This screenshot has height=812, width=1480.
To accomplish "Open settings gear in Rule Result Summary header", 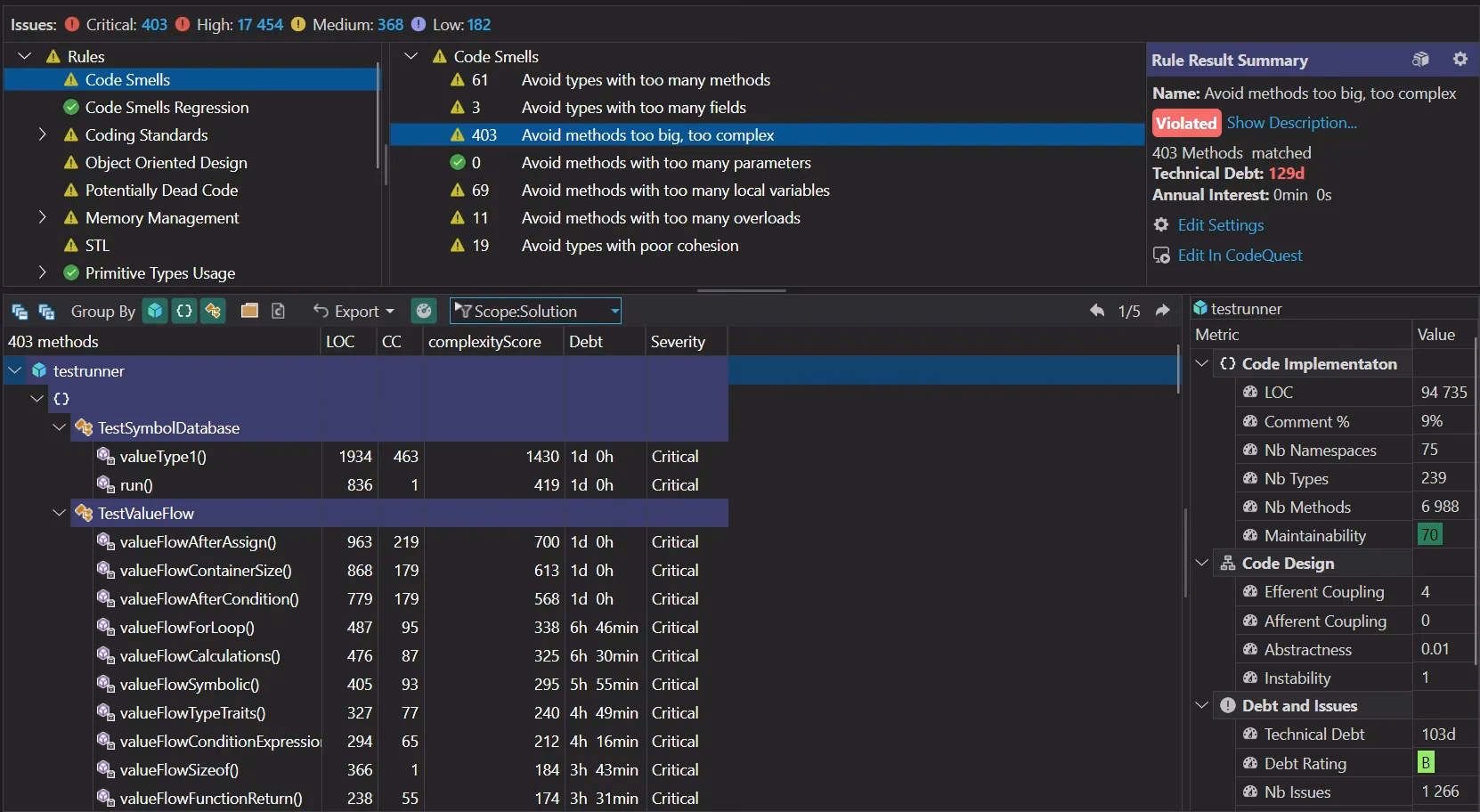I will click(x=1460, y=59).
